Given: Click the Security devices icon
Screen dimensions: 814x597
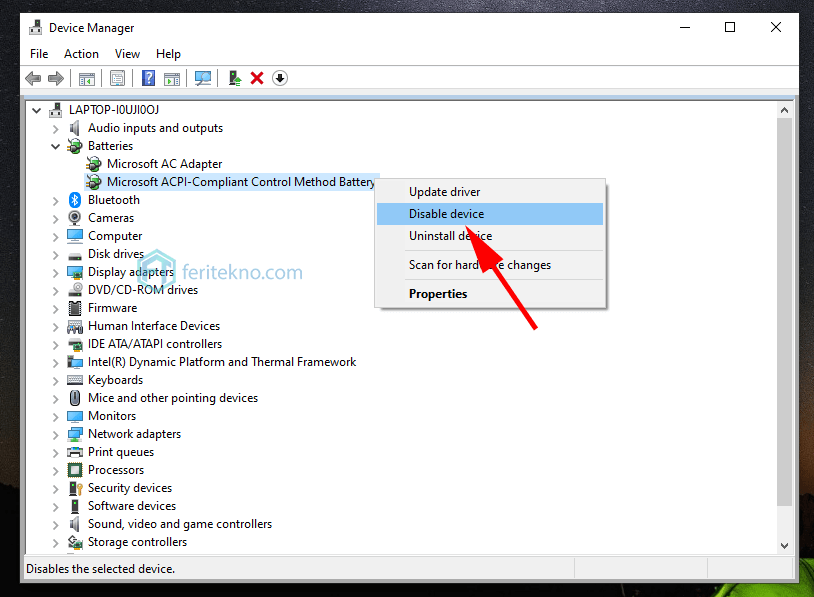Looking at the screenshot, I should (x=76, y=488).
